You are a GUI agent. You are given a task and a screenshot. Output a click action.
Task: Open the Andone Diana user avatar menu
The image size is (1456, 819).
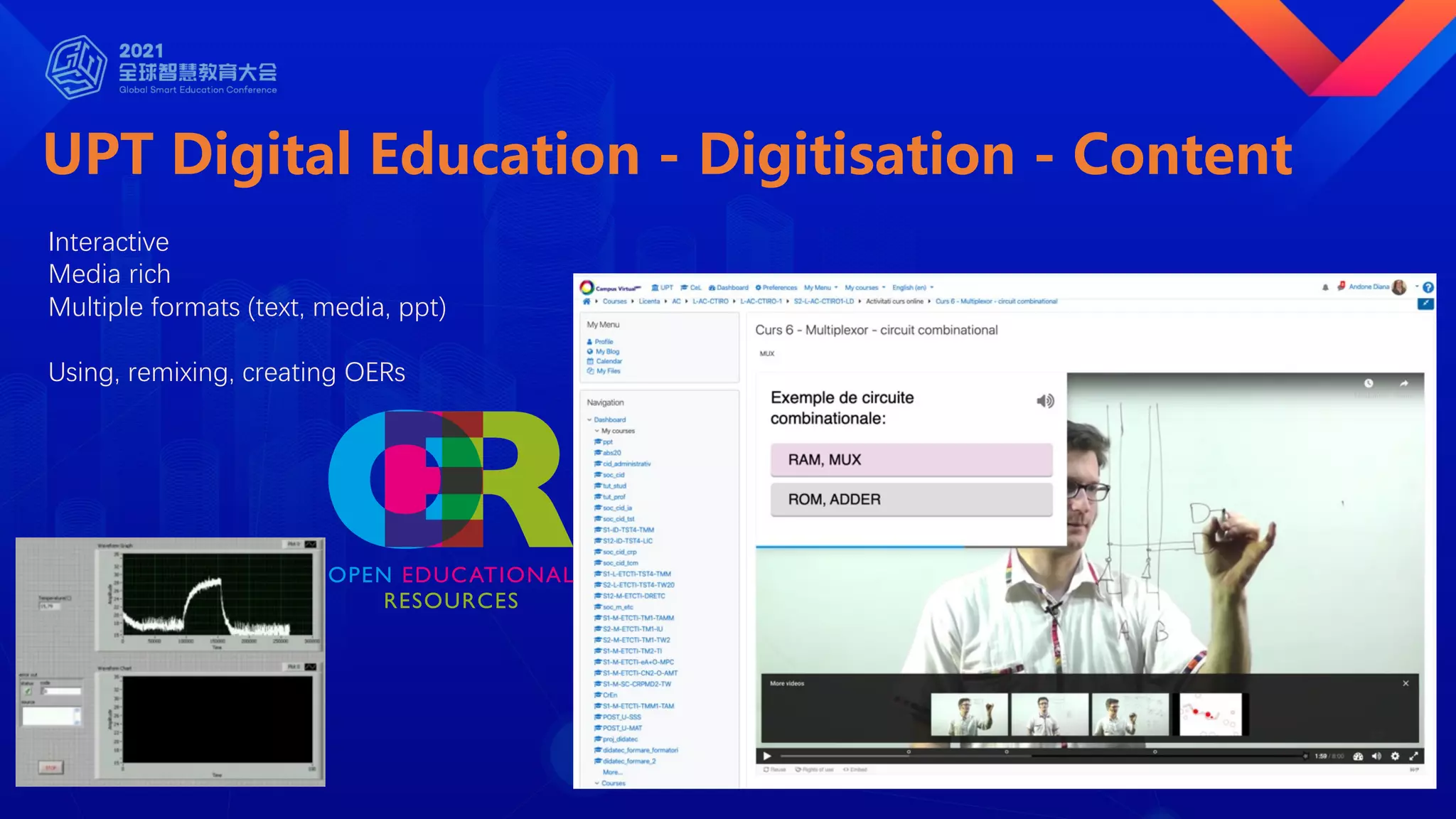(x=1399, y=287)
